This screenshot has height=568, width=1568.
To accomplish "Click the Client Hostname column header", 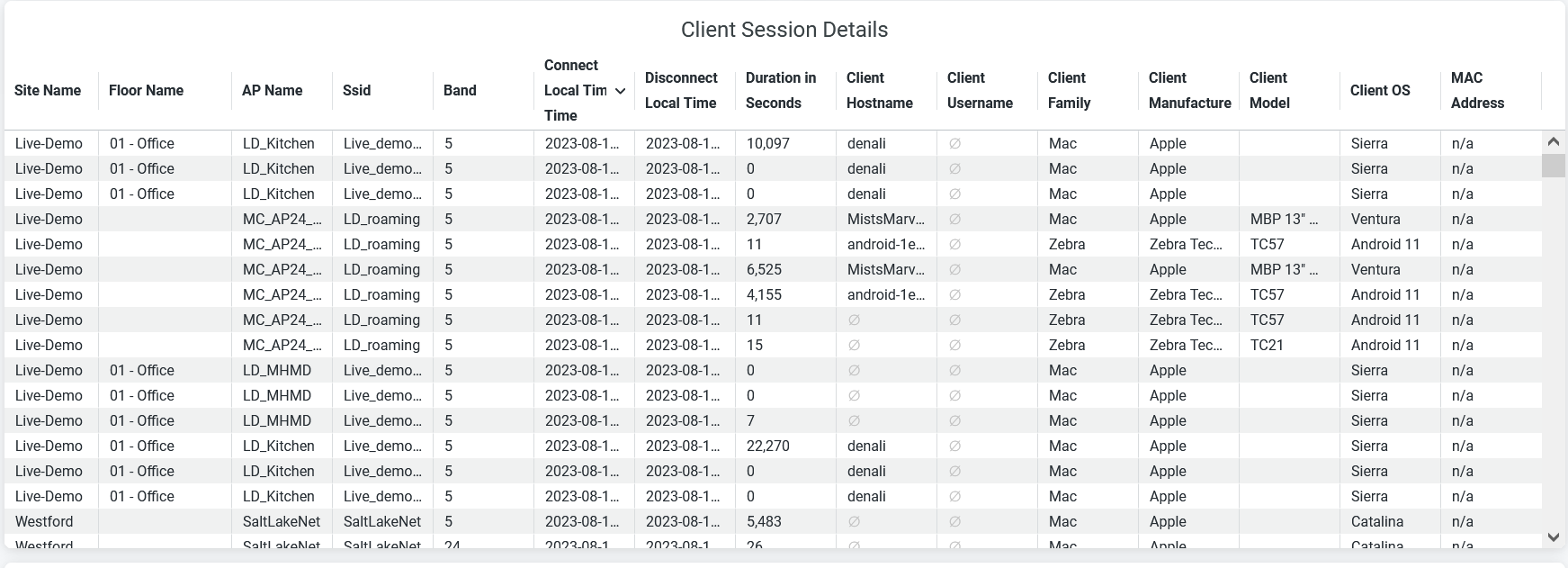I will pyautogui.click(x=879, y=90).
